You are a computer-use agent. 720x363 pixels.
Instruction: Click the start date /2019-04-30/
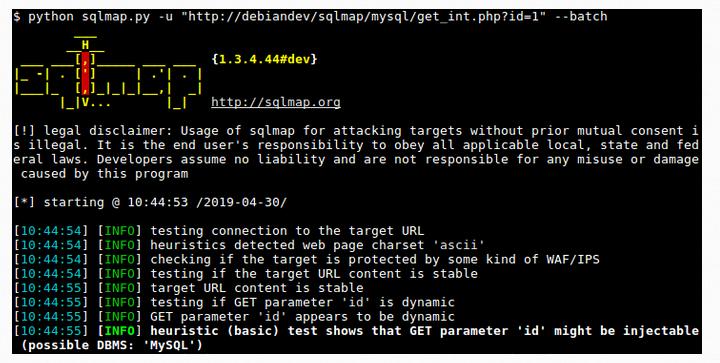tap(241, 202)
